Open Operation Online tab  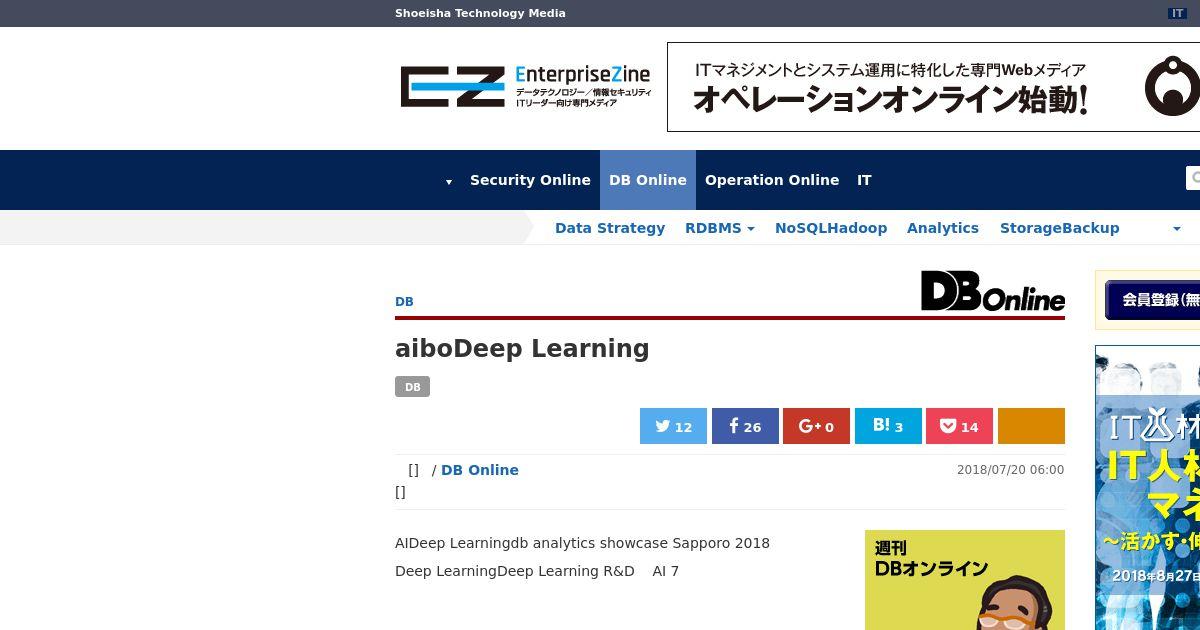[772, 180]
